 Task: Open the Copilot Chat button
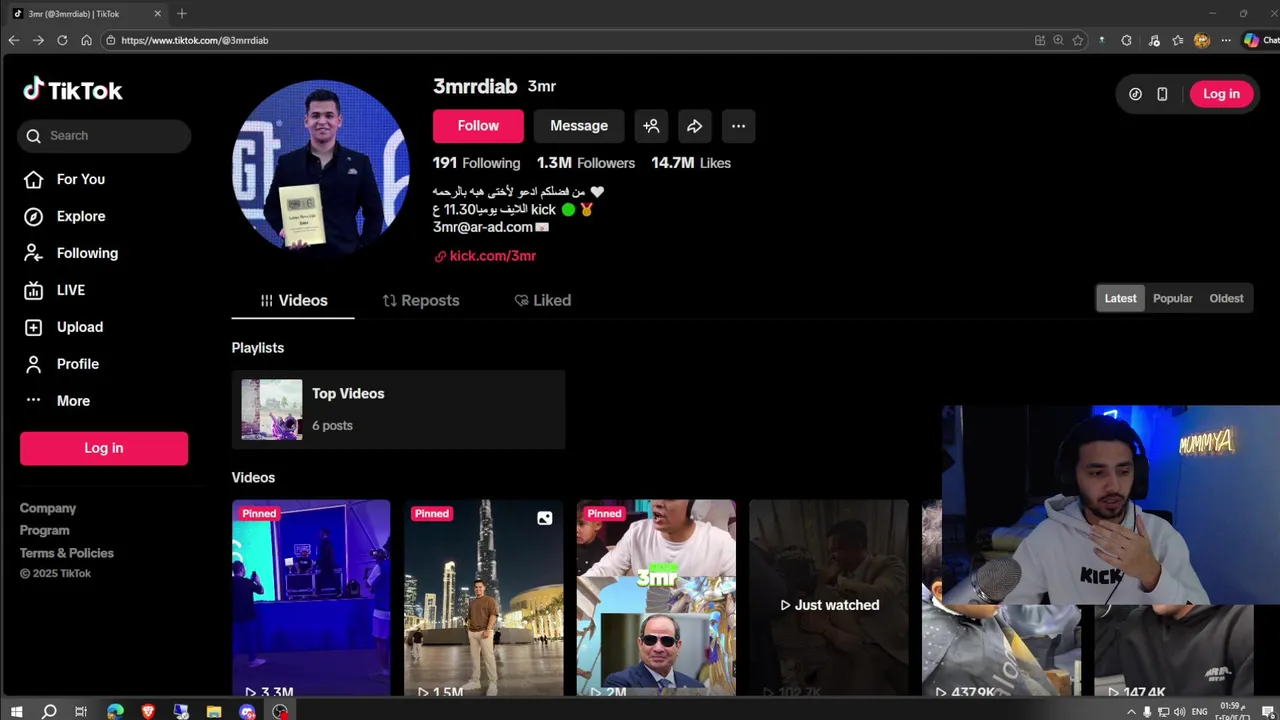[x=1260, y=40]
